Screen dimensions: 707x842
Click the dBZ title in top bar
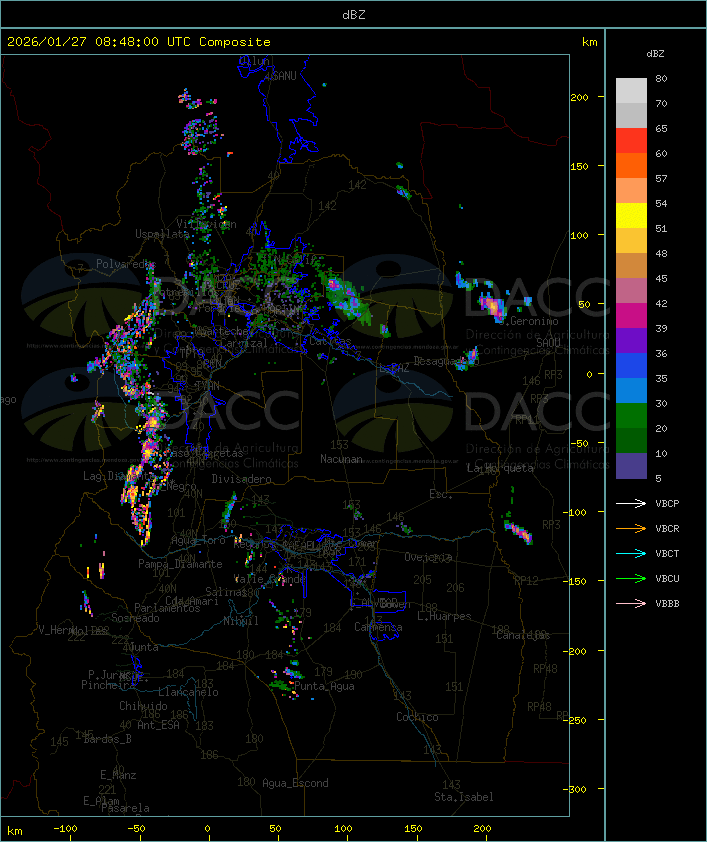353,14
